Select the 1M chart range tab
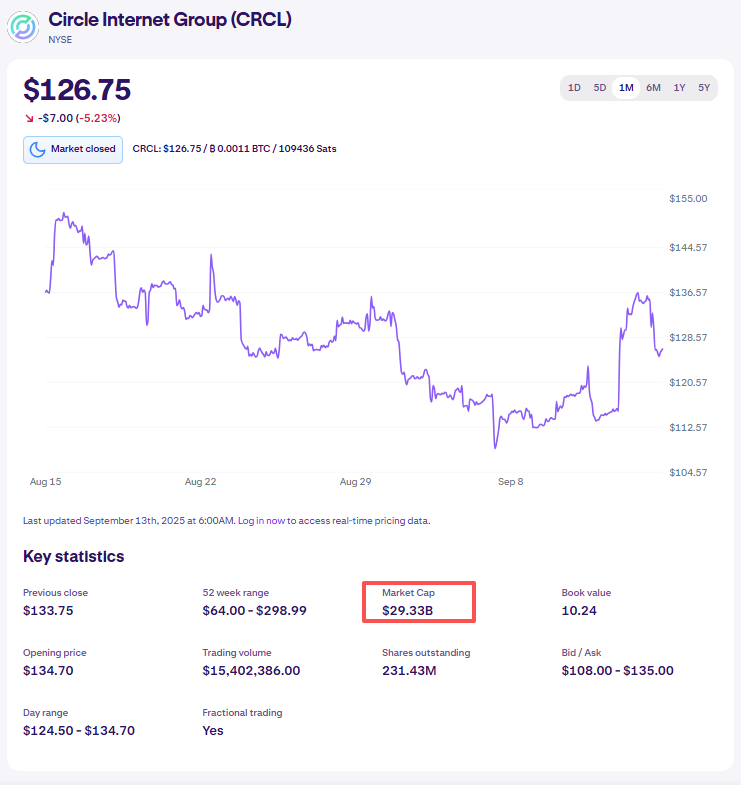 point(626,88)
